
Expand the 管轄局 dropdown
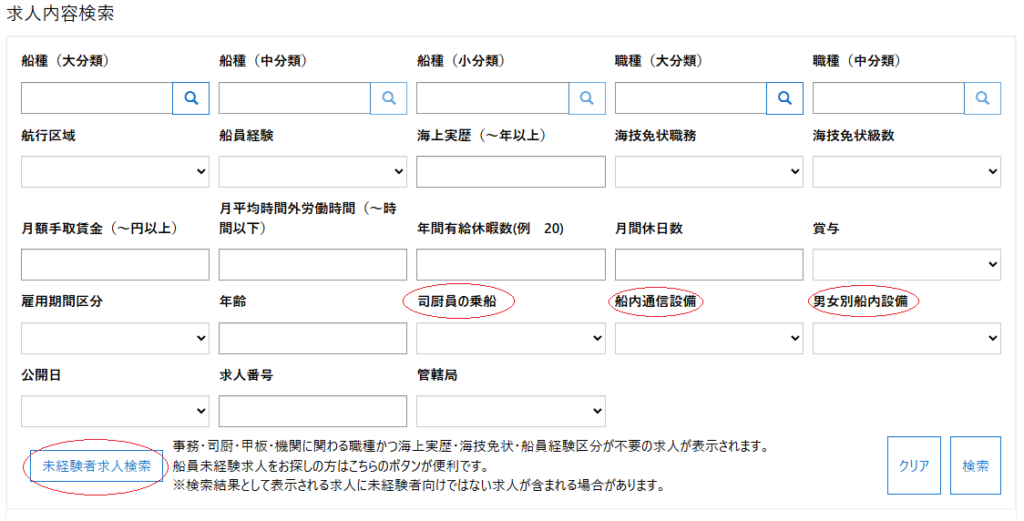tap(511, 411)
